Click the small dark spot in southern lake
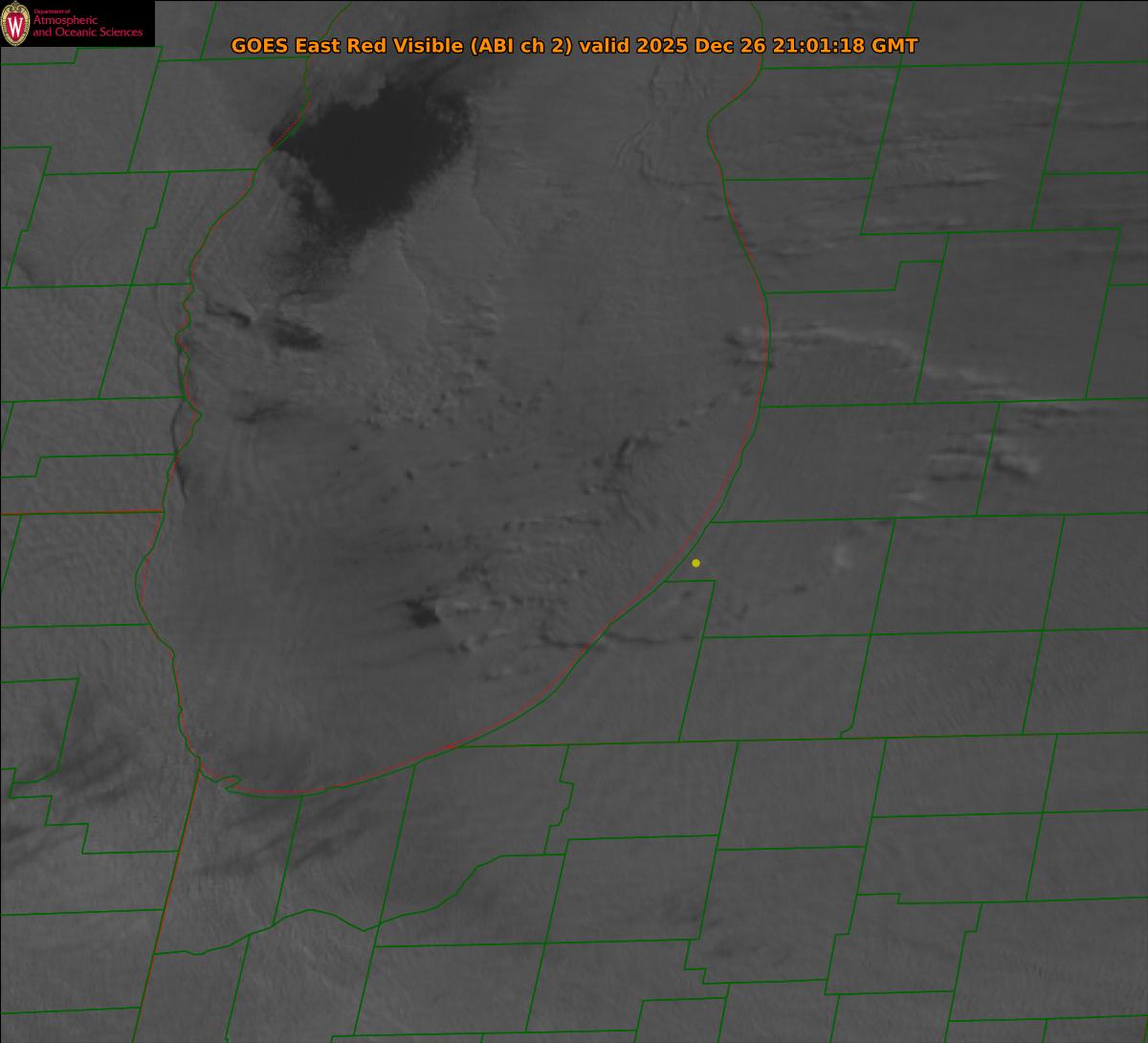Image resolution: width=1148 pixels, height=1043 pixels. (421, 615)
